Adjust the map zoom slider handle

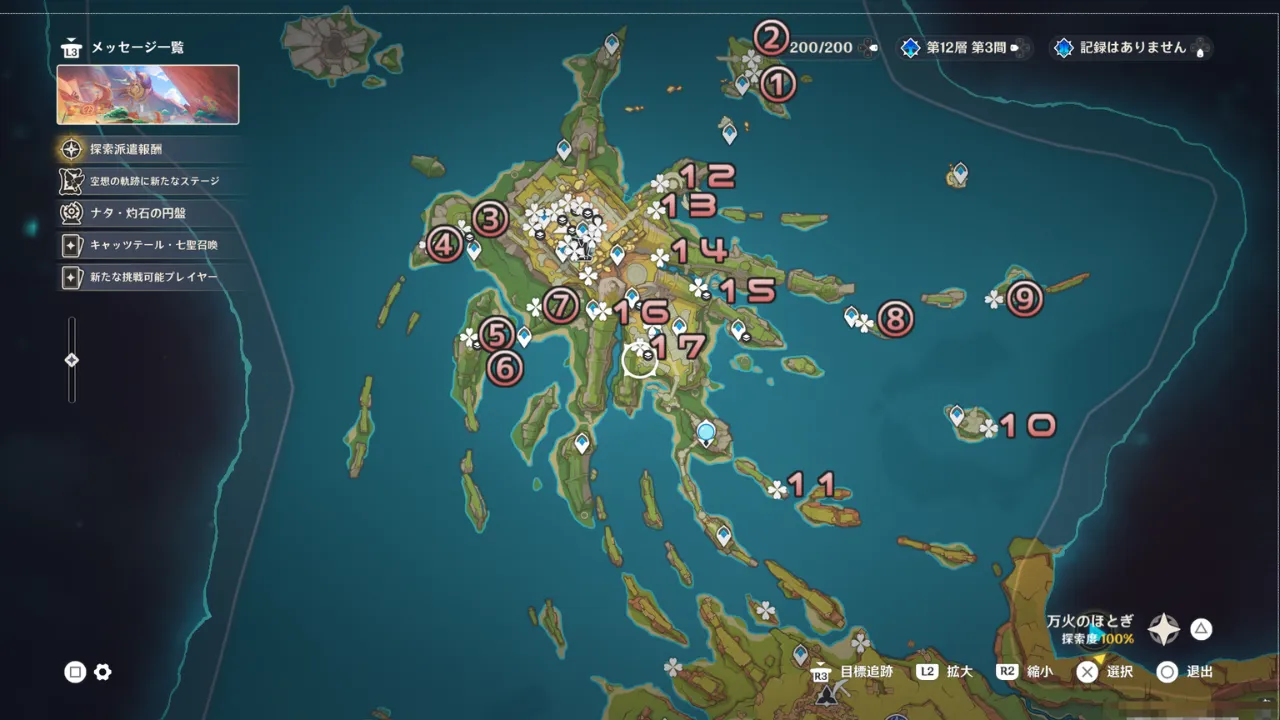click(x=71, y=360)
